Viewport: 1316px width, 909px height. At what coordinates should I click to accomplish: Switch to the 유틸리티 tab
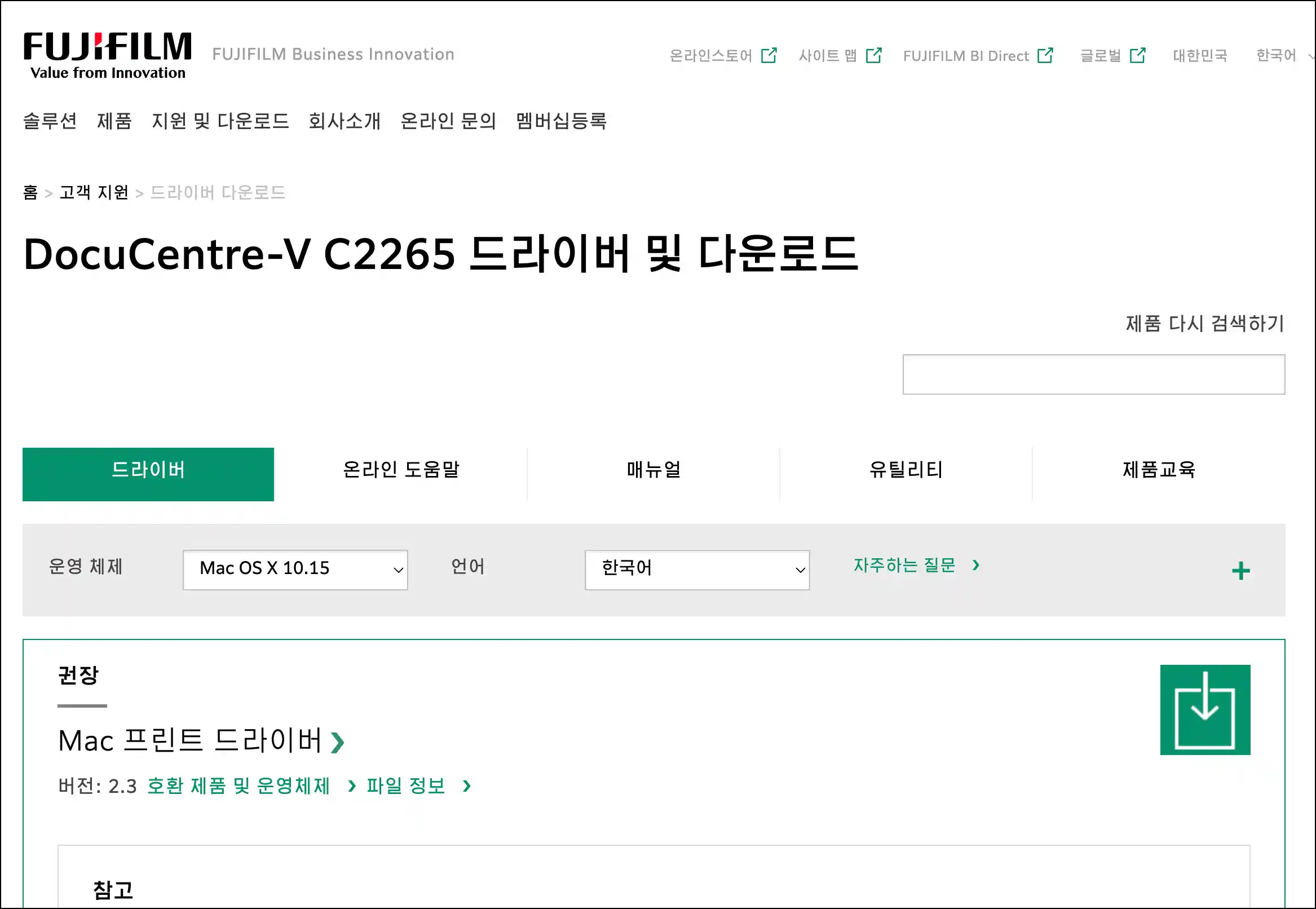(906, 474)
